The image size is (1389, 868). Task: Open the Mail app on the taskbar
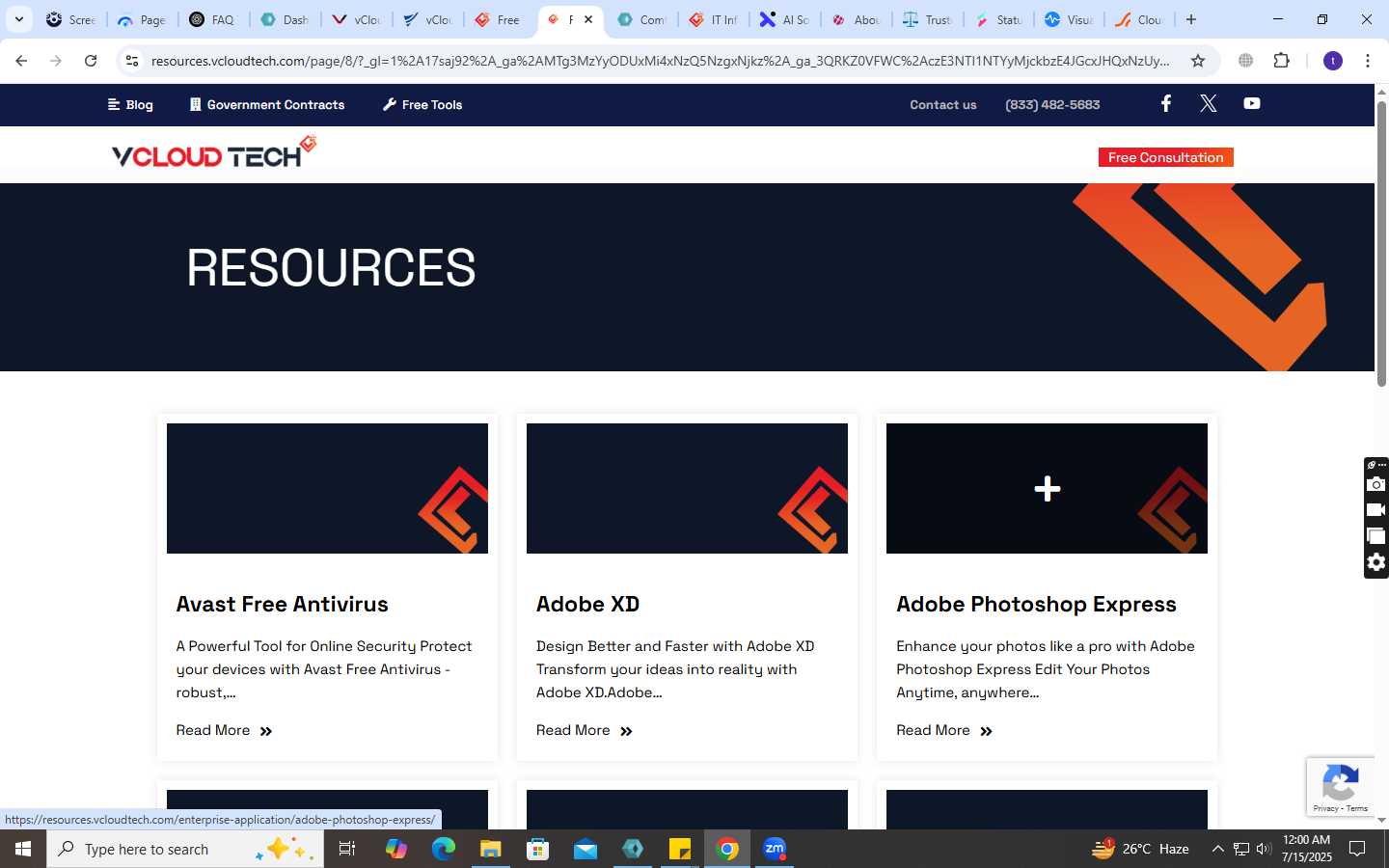[x=585, y=849]
